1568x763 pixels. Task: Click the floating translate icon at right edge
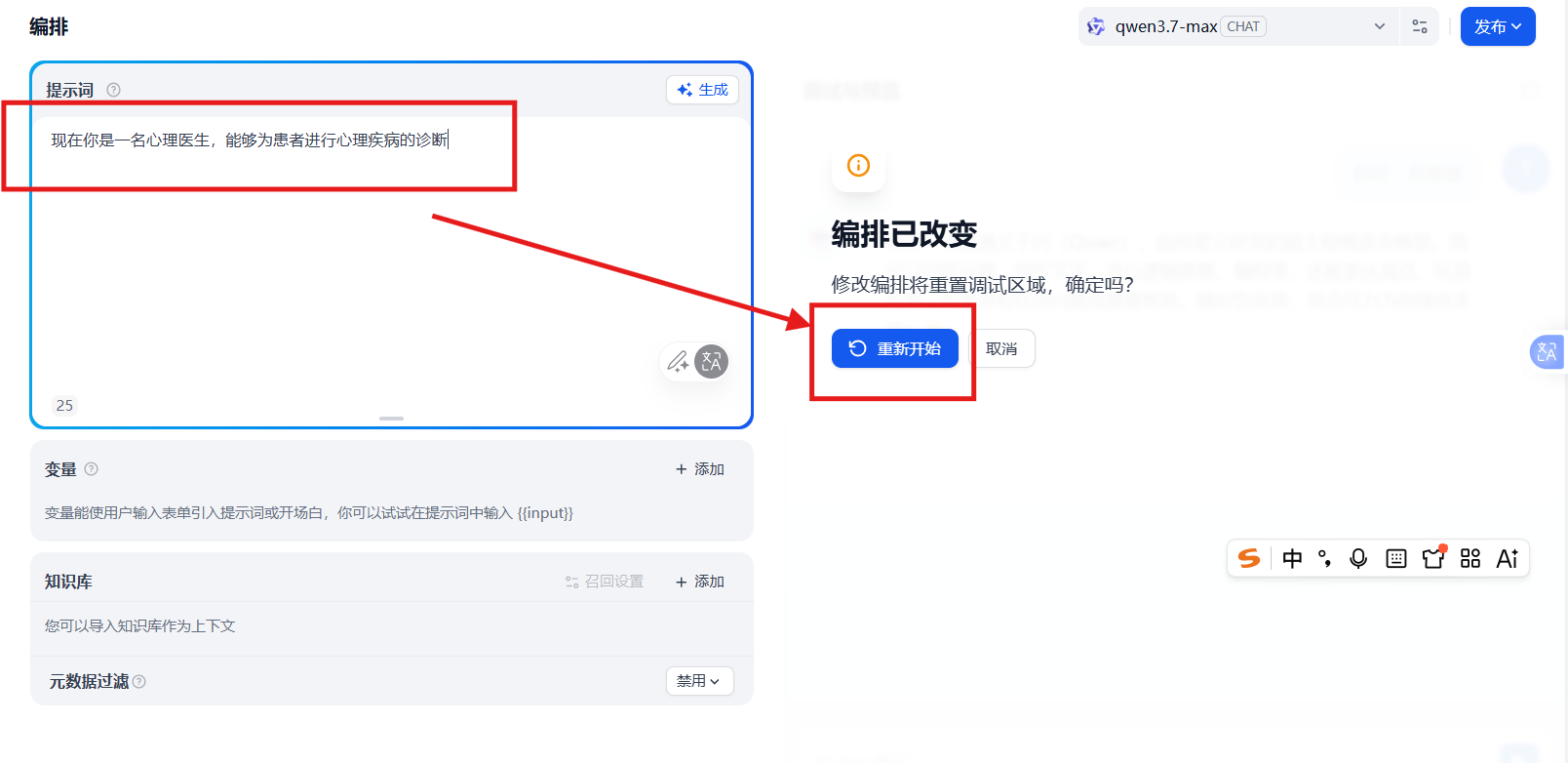[1547, 352]
